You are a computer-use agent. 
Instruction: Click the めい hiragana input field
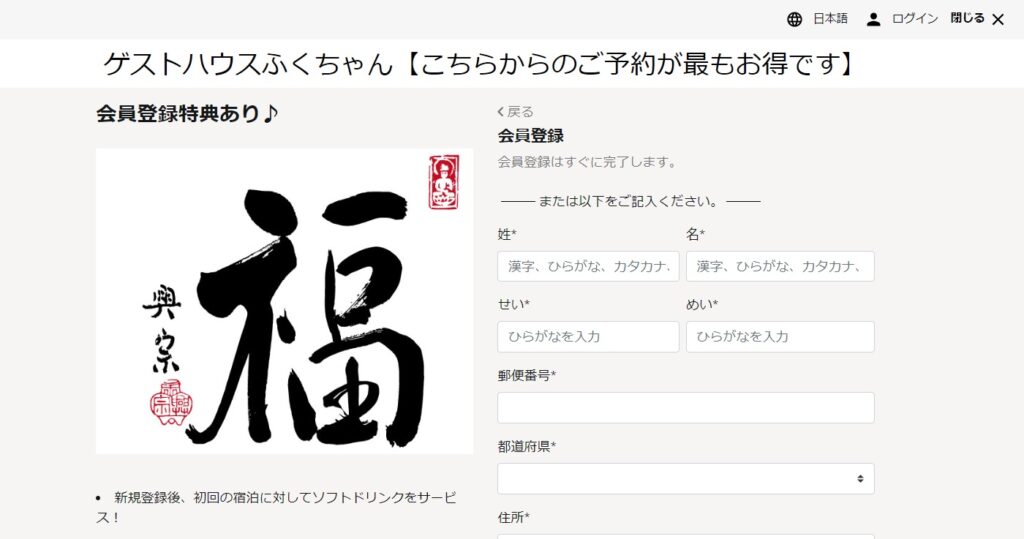pos(780,337)
